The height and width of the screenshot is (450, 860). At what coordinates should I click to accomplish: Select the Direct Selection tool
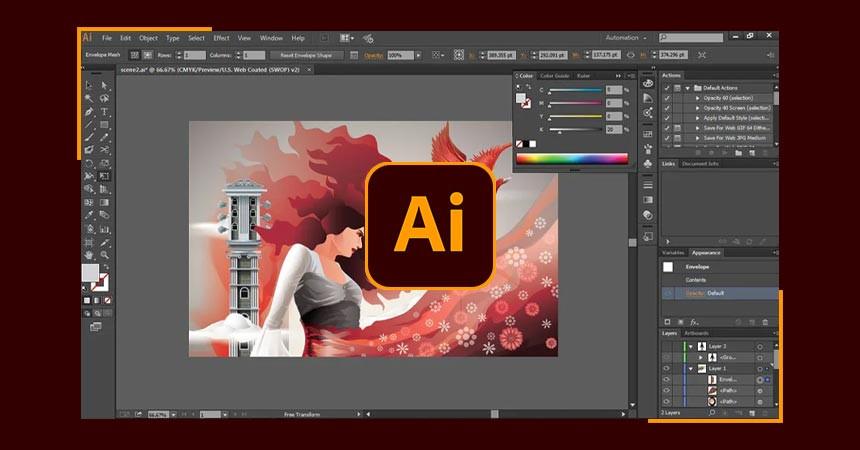104,86
